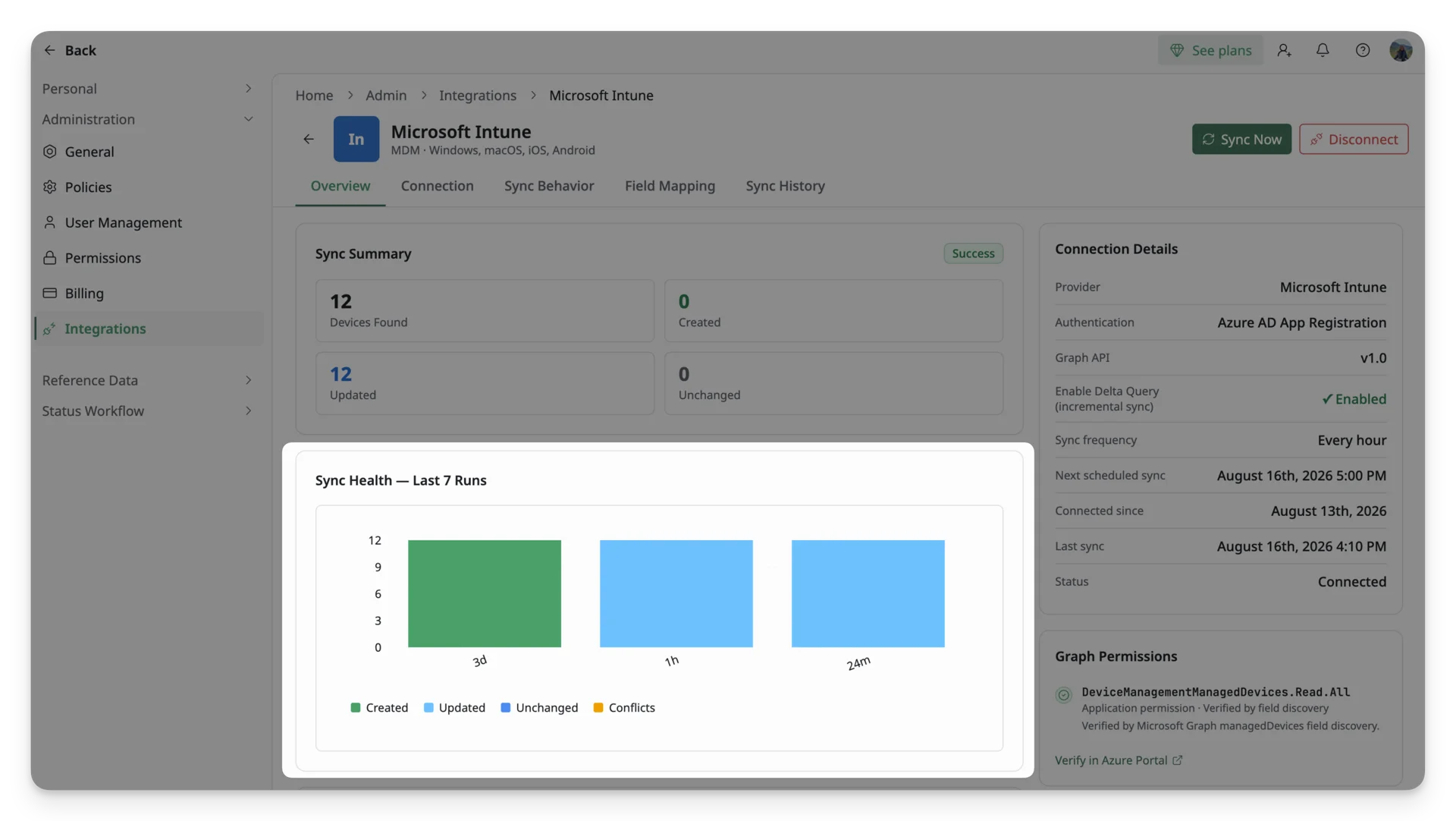Click the Graph API 'v1.0' value
The image size is (1456, 821).
[x=1373, y=358]
